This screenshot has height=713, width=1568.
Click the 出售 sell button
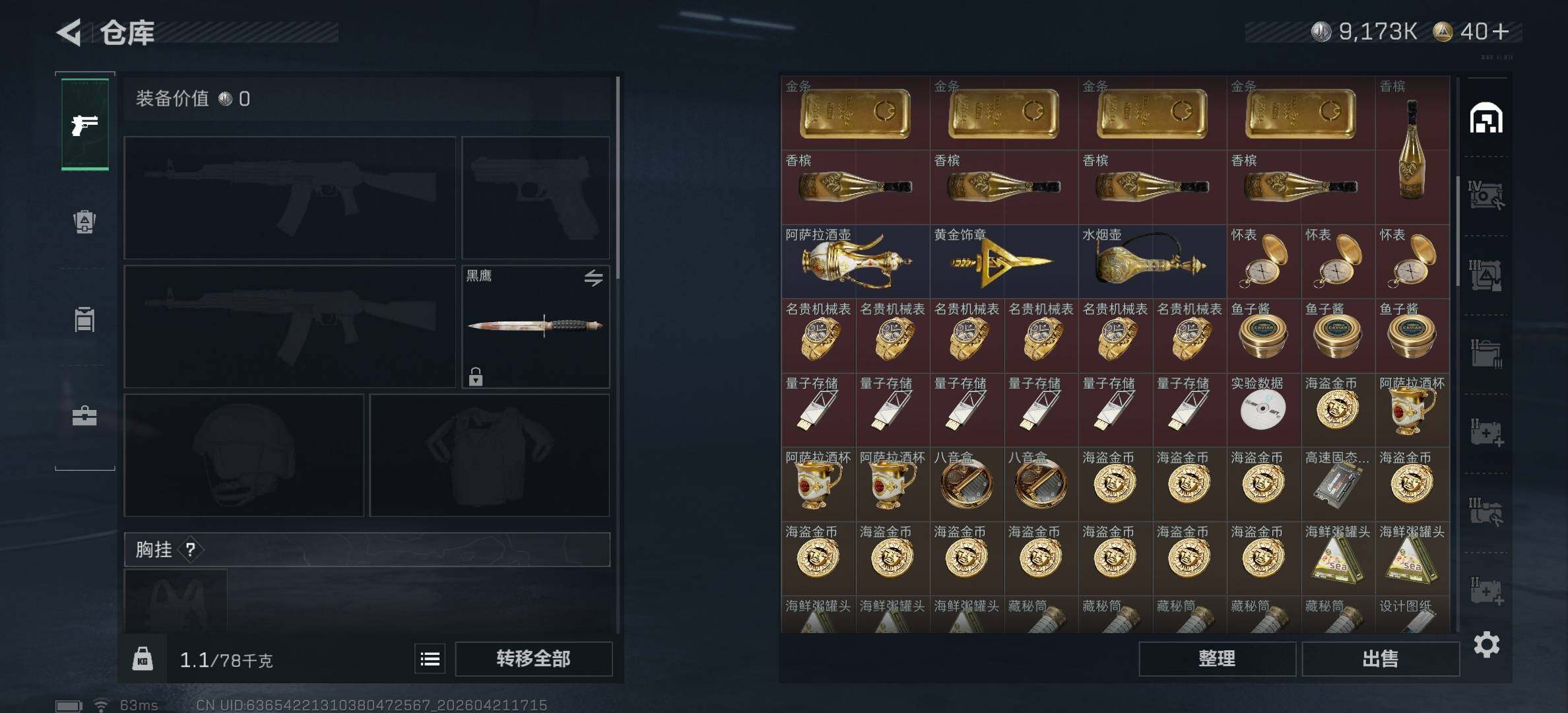[1380, 659]
